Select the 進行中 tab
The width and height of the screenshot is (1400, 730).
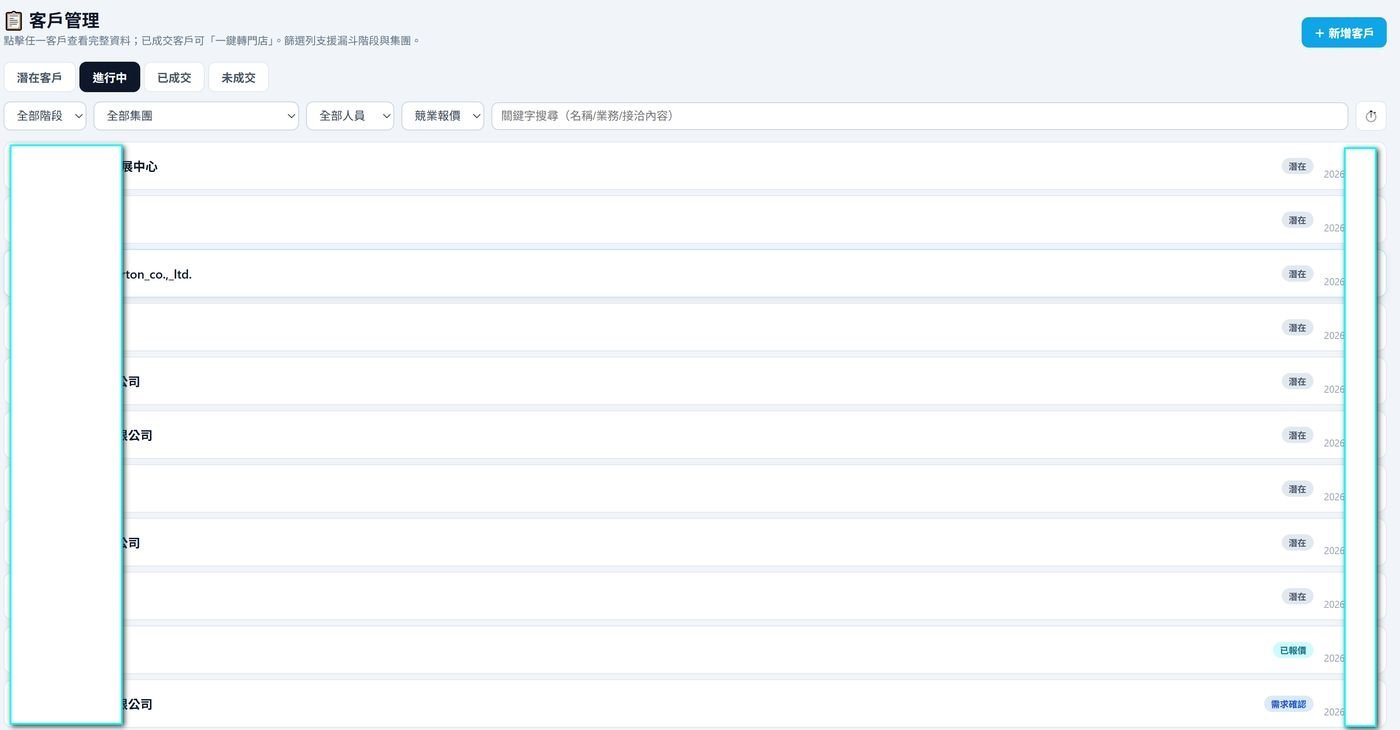tap(110, 77)
